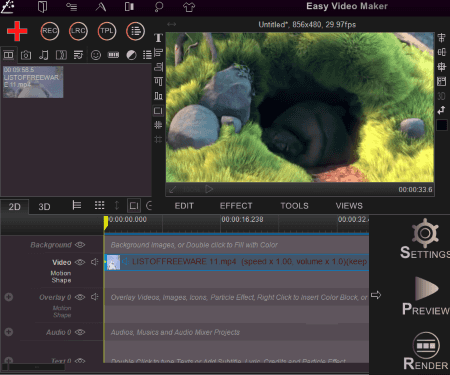Click the align left icon beside preview
The height and width of the screenshot is (375, 450).
(158, 52)
